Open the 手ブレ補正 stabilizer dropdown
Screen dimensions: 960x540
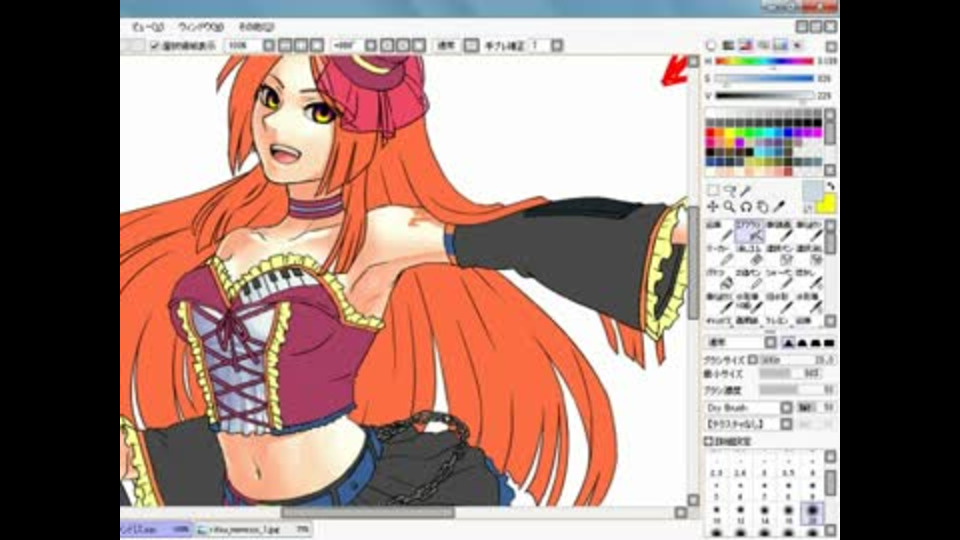click(x=557, y=45)
